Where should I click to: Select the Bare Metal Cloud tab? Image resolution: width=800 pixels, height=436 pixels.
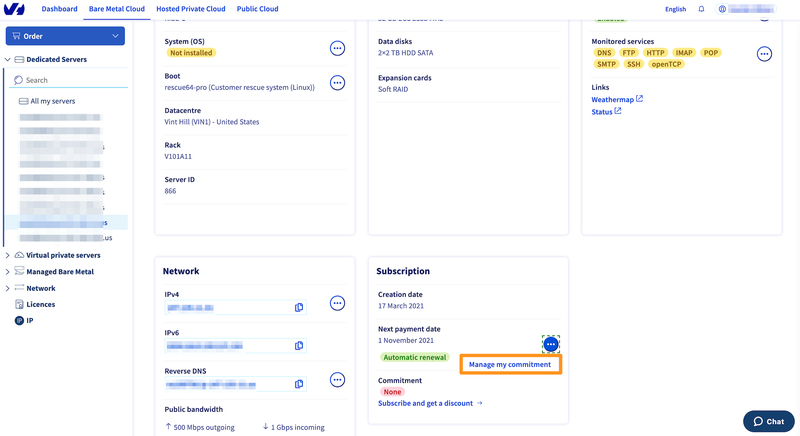pos(117,9)
